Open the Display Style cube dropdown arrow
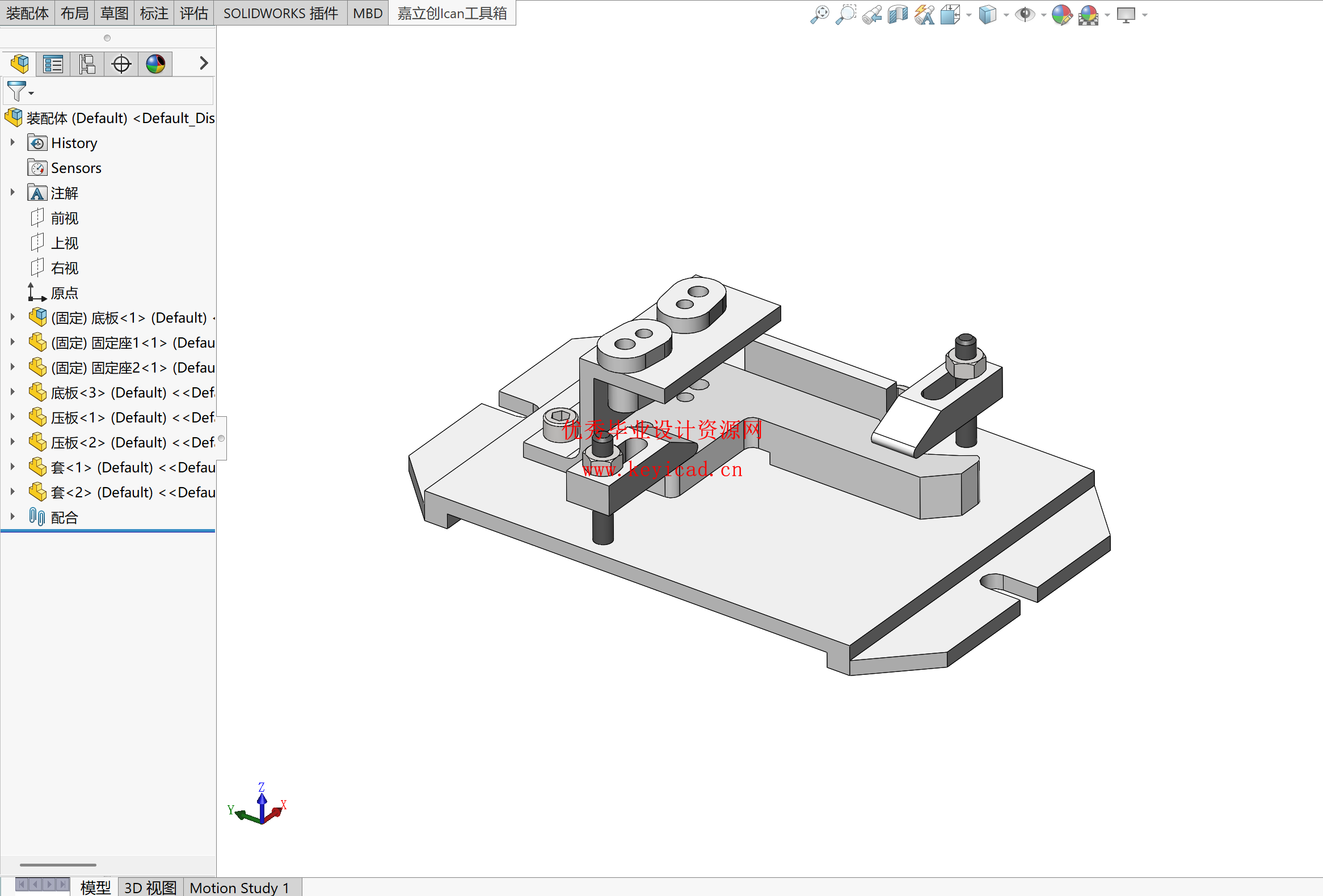The image size is (1323, 896). click(x=1006, y=15)
